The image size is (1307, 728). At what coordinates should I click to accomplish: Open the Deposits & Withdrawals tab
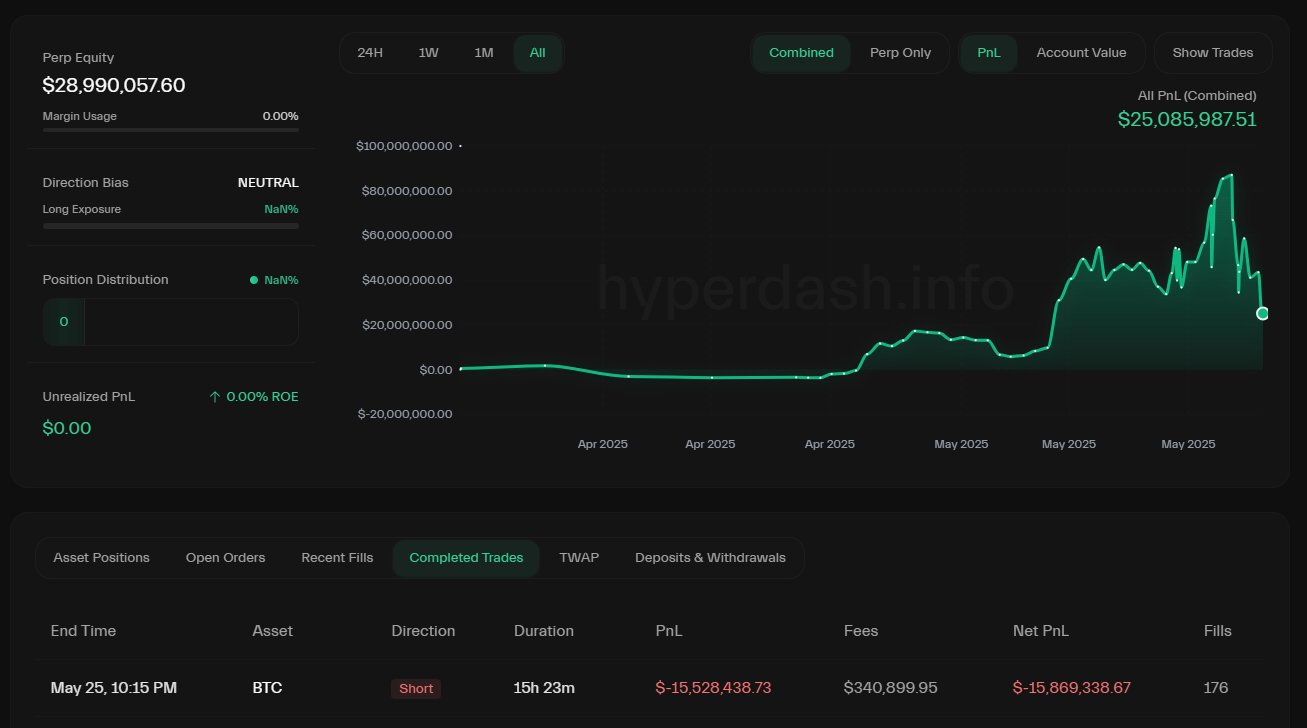710,558
